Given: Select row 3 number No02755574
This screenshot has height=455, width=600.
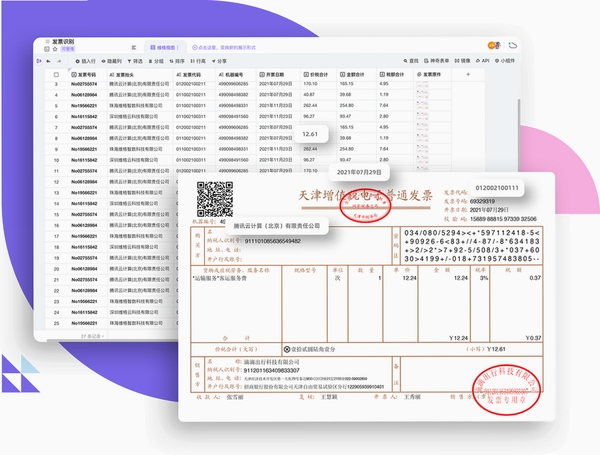Looking at the screenshot, I should pyautogui.click(x=84, y=84).
